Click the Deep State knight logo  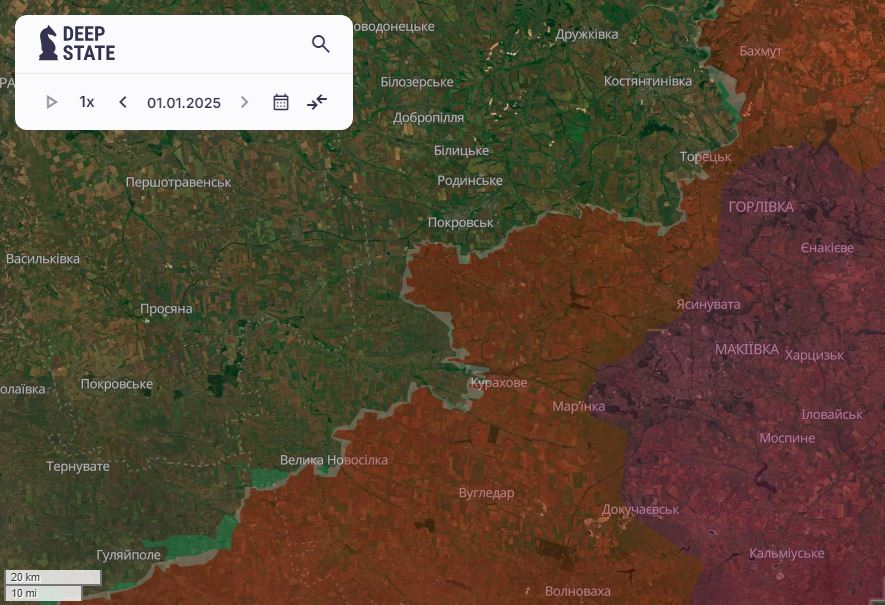click(x=48, y=43)
